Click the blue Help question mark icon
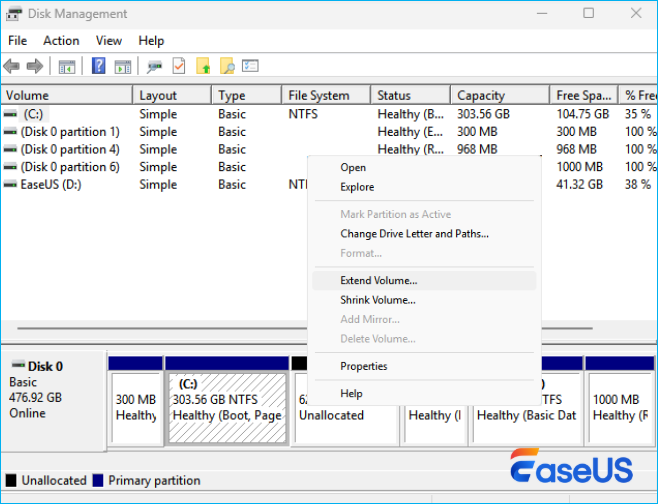This screenshot has width=658, height=504. (x=99, y=67)
